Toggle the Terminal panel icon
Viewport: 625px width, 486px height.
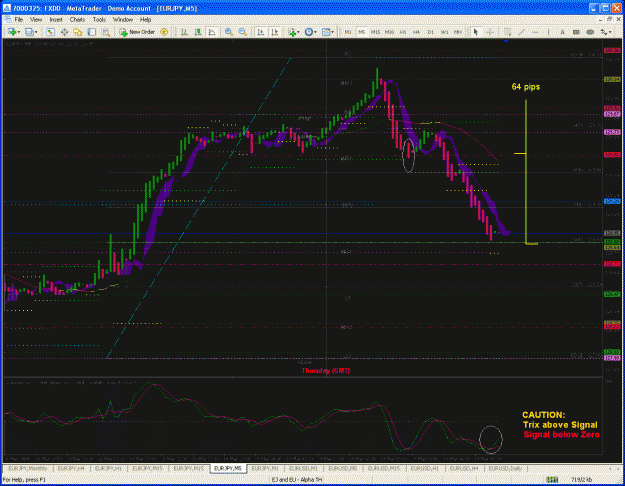(92, 32)
